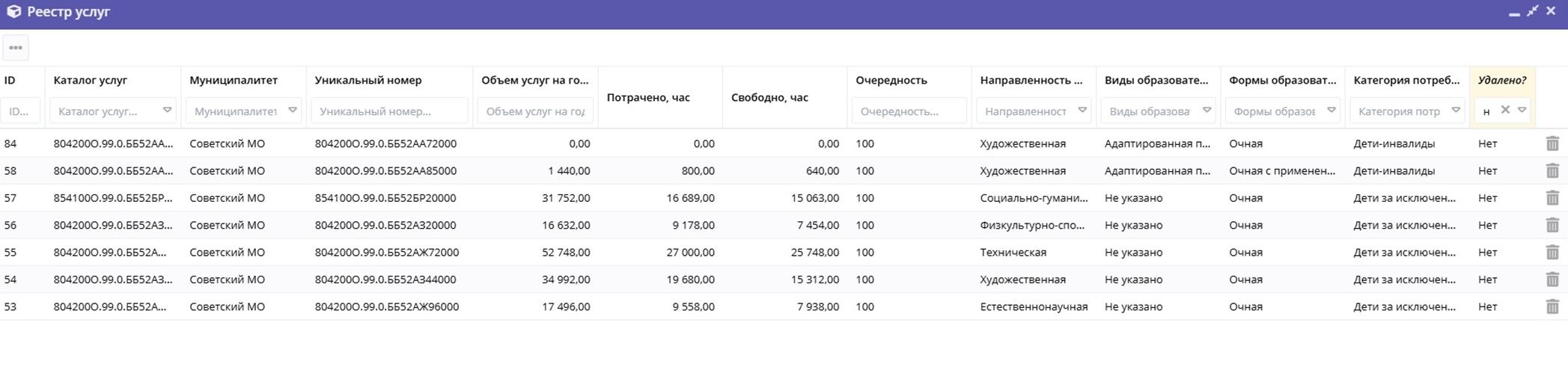
Task: Select the row with number 804200О.99.0.ББ52АЗ44000
Action: tap(386, 280)
